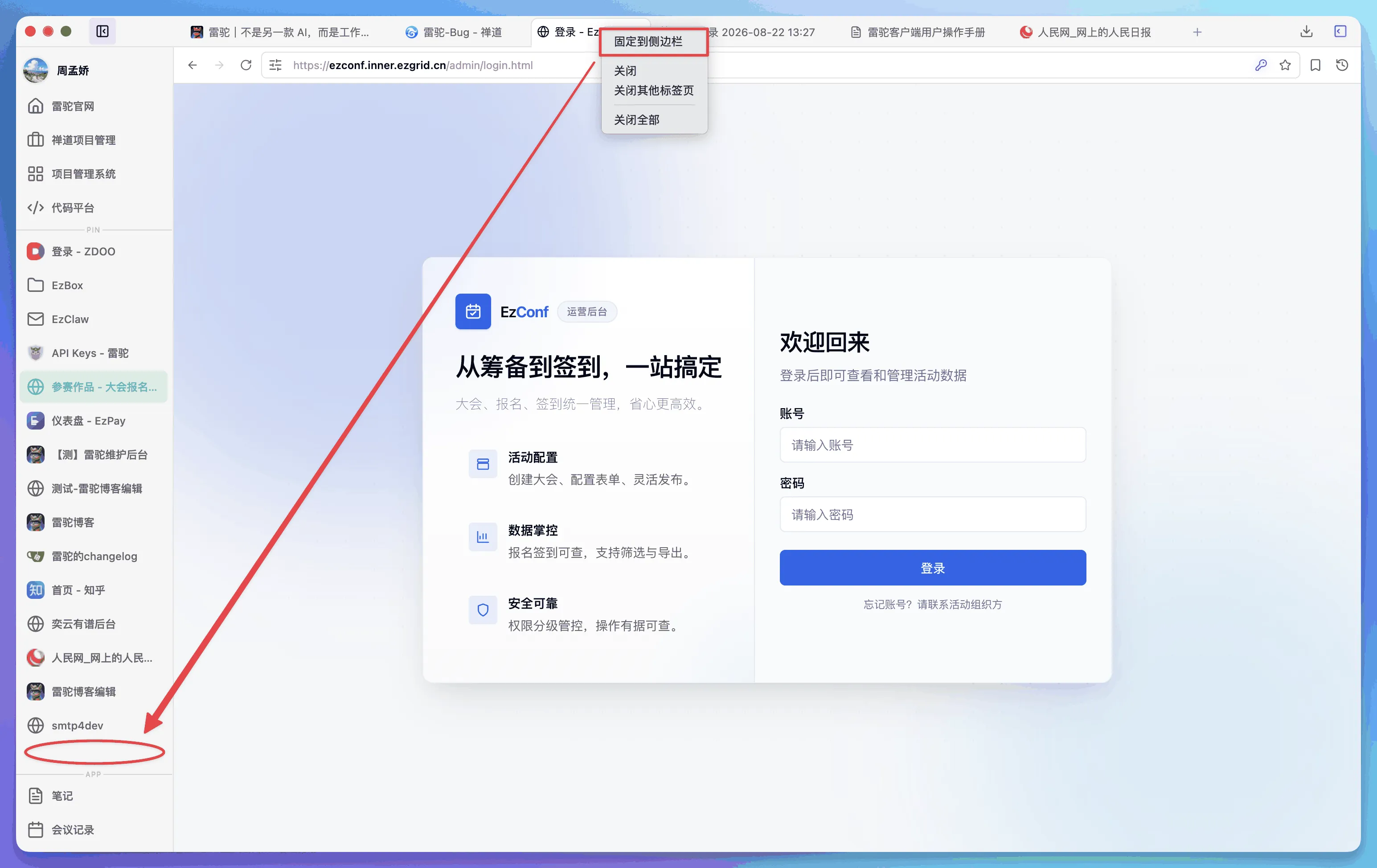Open pinned 仪表盘 - EzPay
The height and width of the screenshot is (868, 1377).
94,421
